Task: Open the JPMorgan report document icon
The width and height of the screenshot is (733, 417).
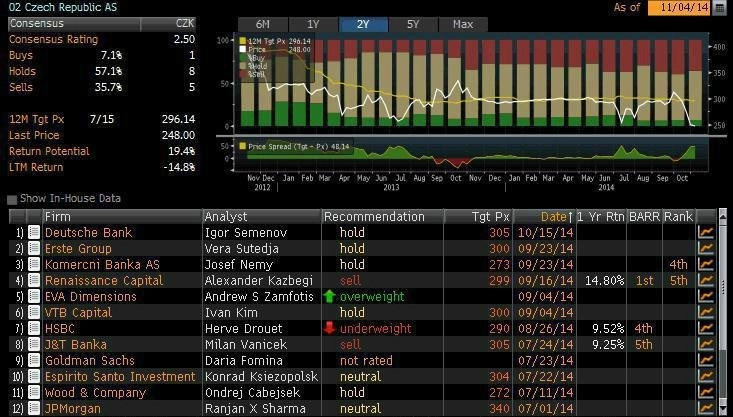Action: coord(34,408)
